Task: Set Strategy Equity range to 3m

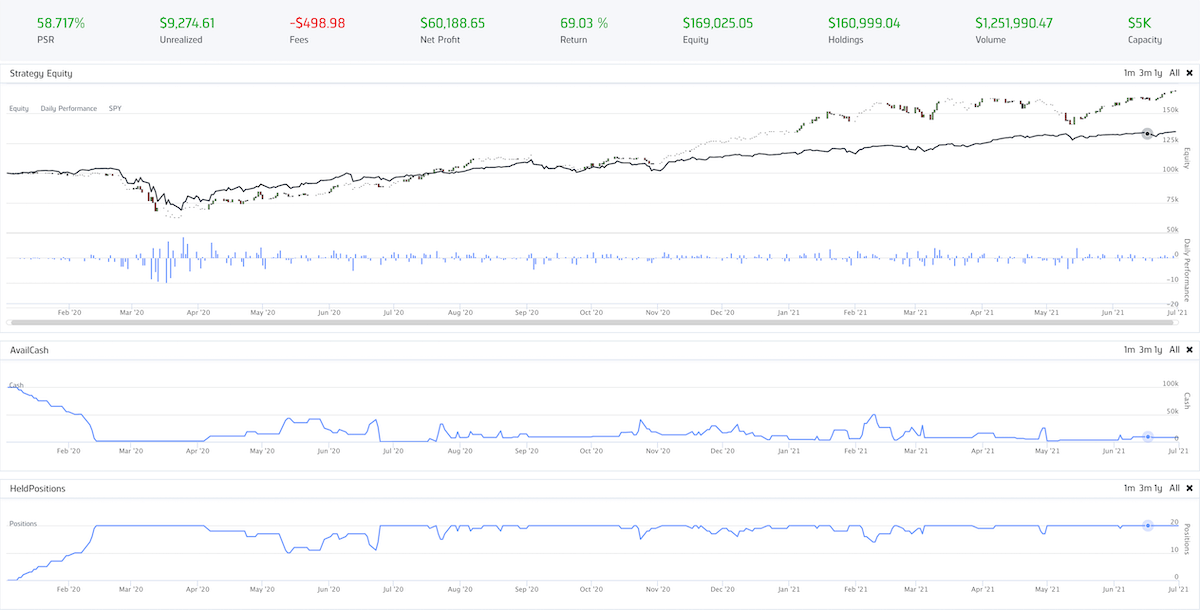Action: tap(1145, 73)
